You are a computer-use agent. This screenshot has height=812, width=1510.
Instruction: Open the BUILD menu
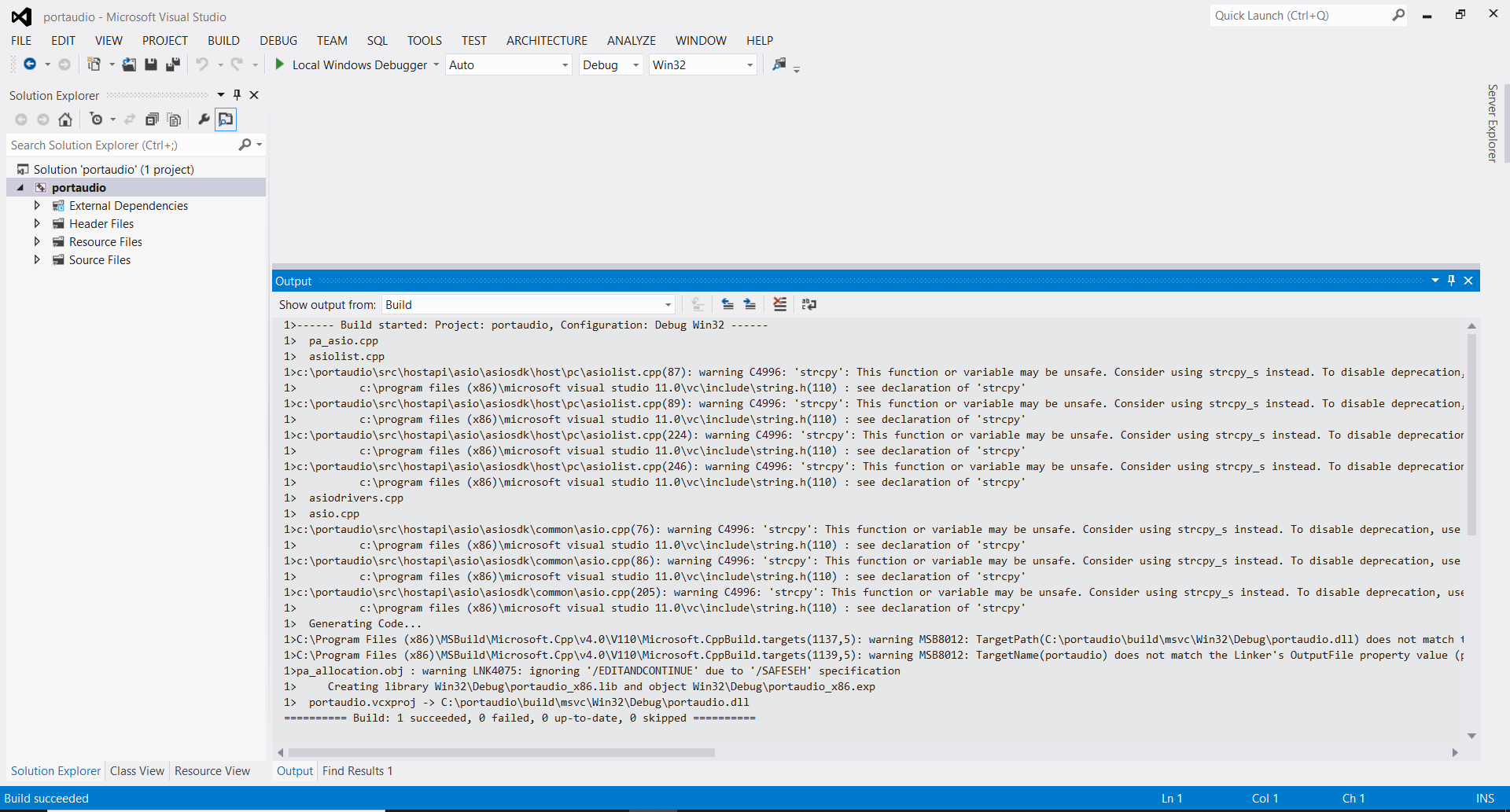[x=223, y=40]
